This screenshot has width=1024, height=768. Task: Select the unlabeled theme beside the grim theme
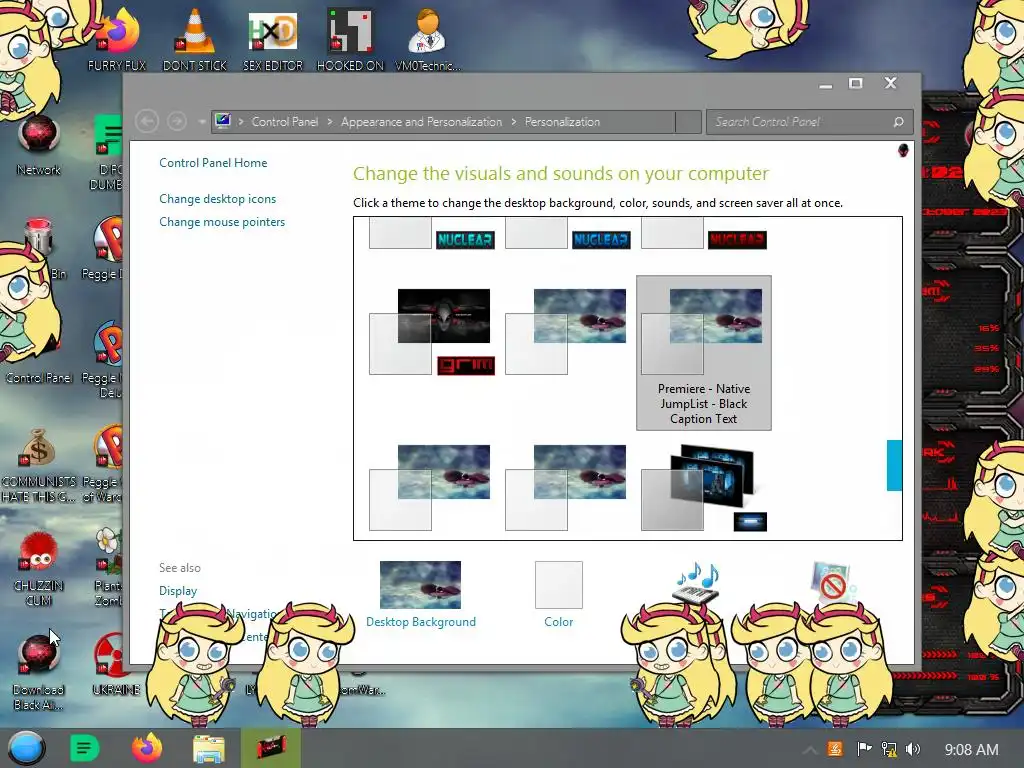(566, 332)
